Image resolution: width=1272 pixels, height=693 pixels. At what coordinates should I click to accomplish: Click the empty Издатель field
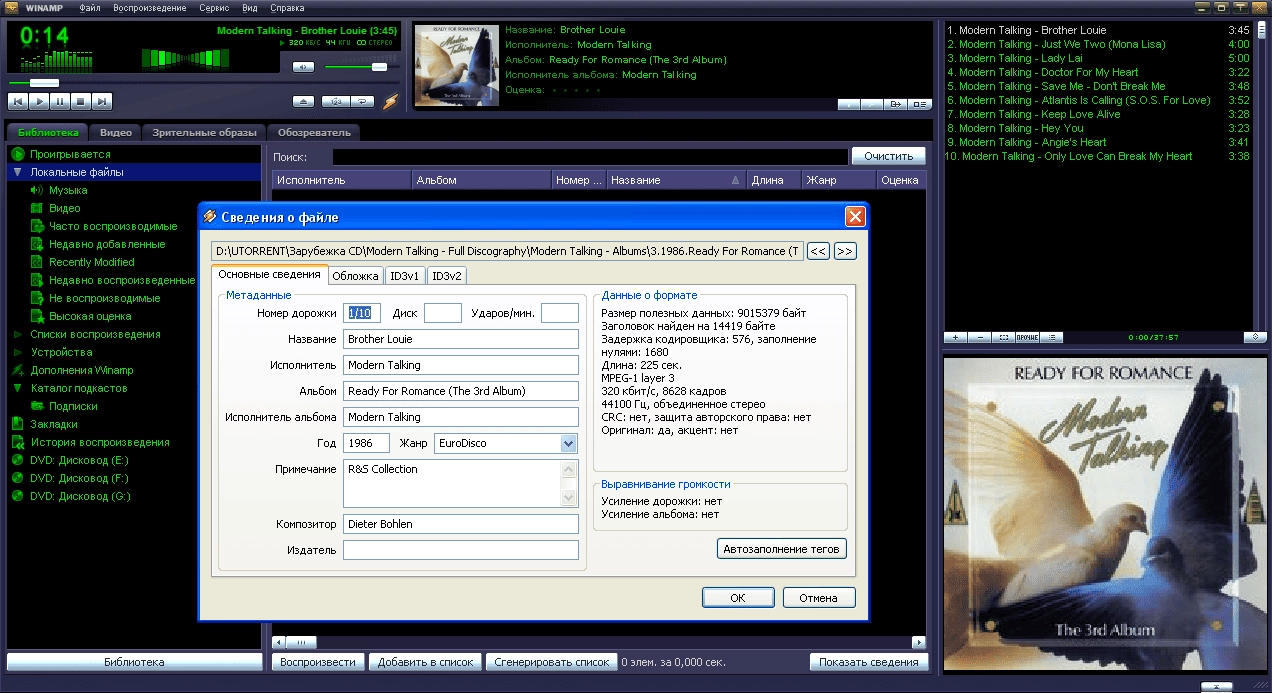click(x=461, y=550)
